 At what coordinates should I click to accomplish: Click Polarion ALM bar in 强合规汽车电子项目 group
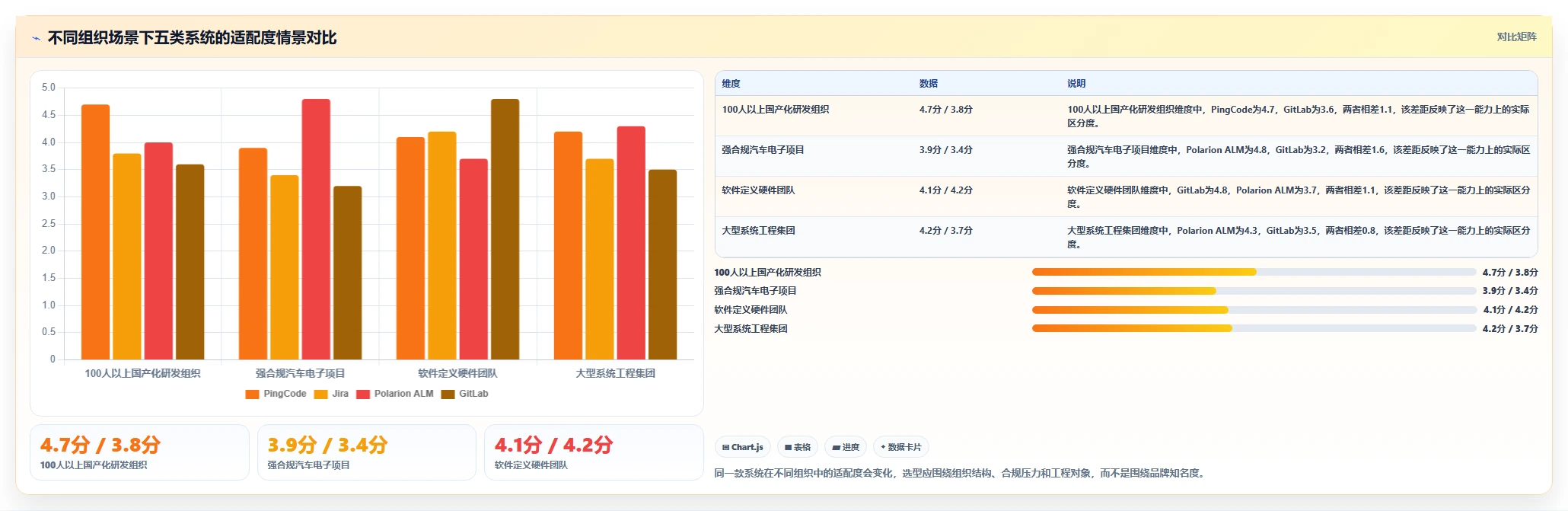(316, 229)
